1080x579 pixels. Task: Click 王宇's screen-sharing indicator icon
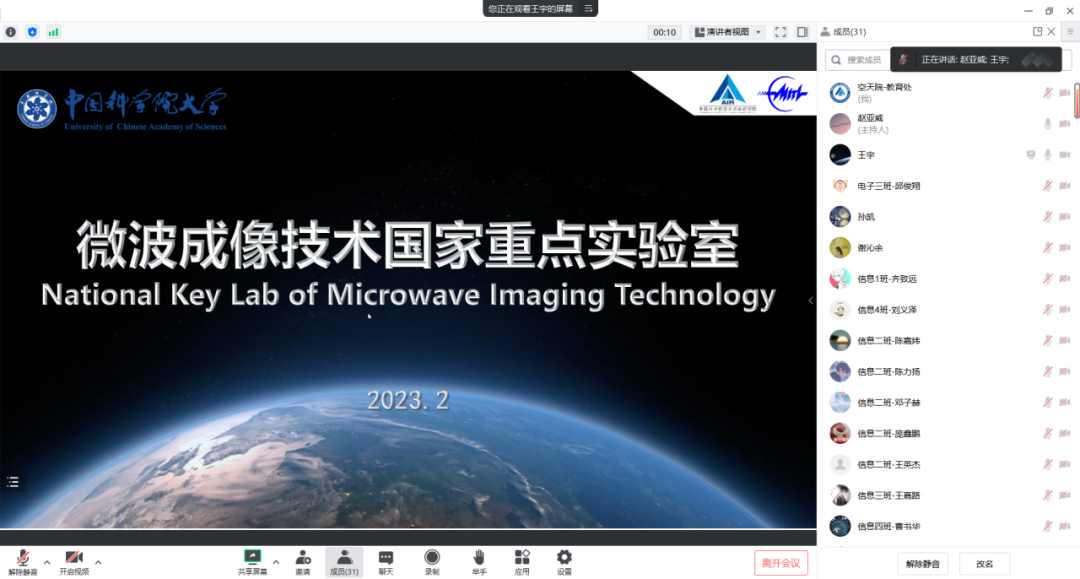1030,155
